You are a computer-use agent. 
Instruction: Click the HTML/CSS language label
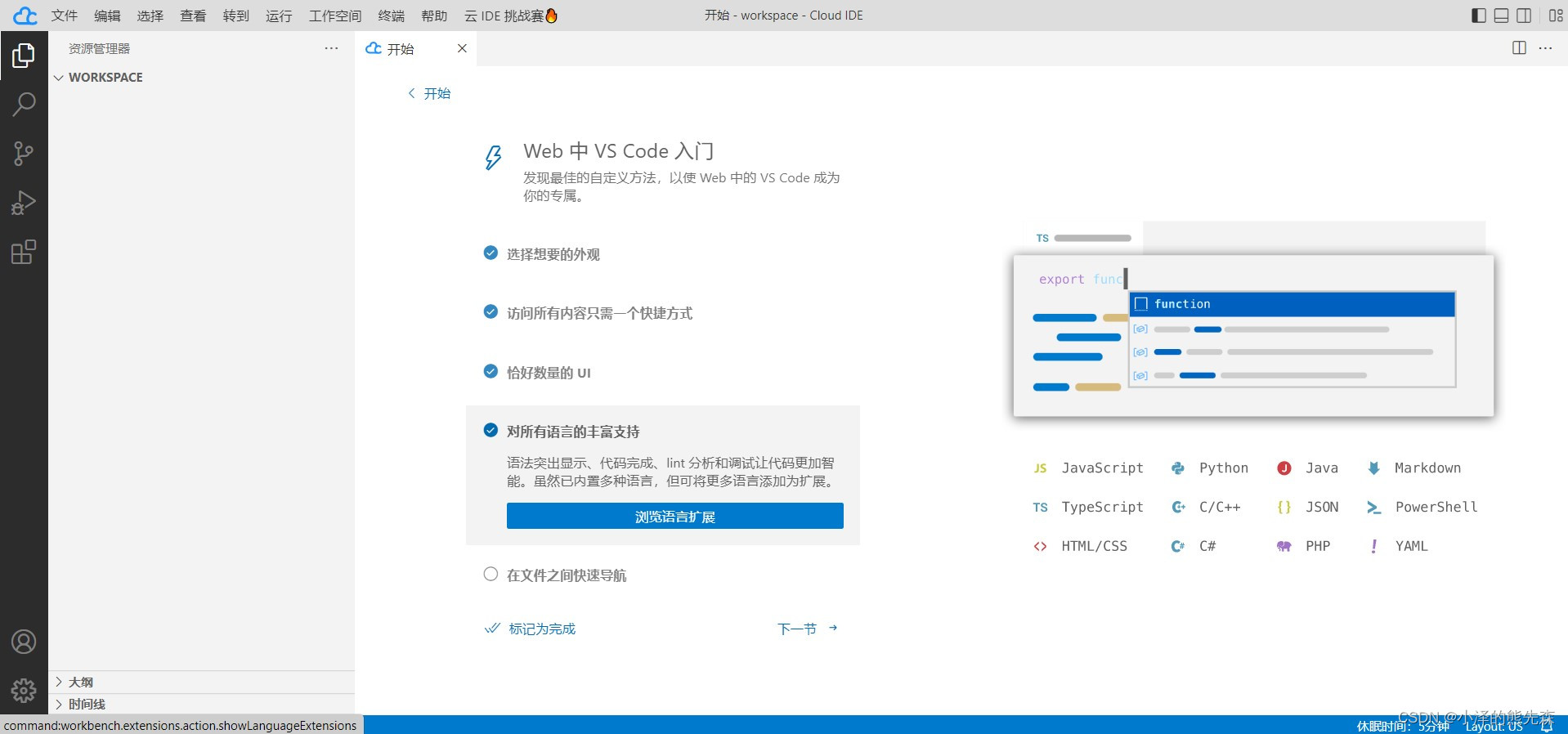[1094, 546]
